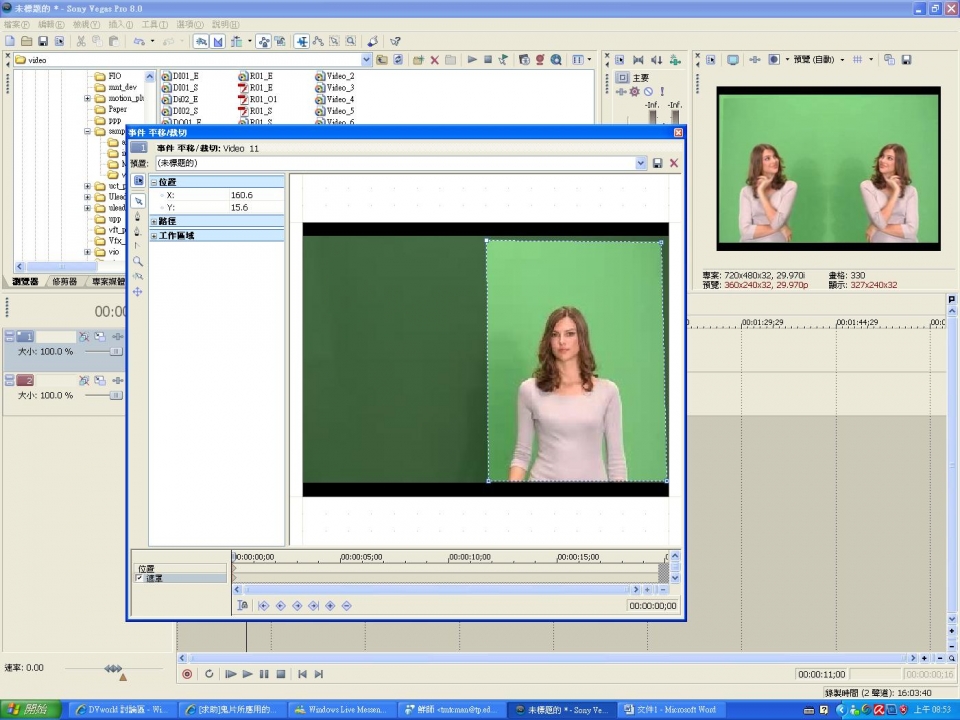This screenshot has width=960, height=720.
Task: Toggle sync cursor lock in keyframe toolbar
Action: [243, 605]
